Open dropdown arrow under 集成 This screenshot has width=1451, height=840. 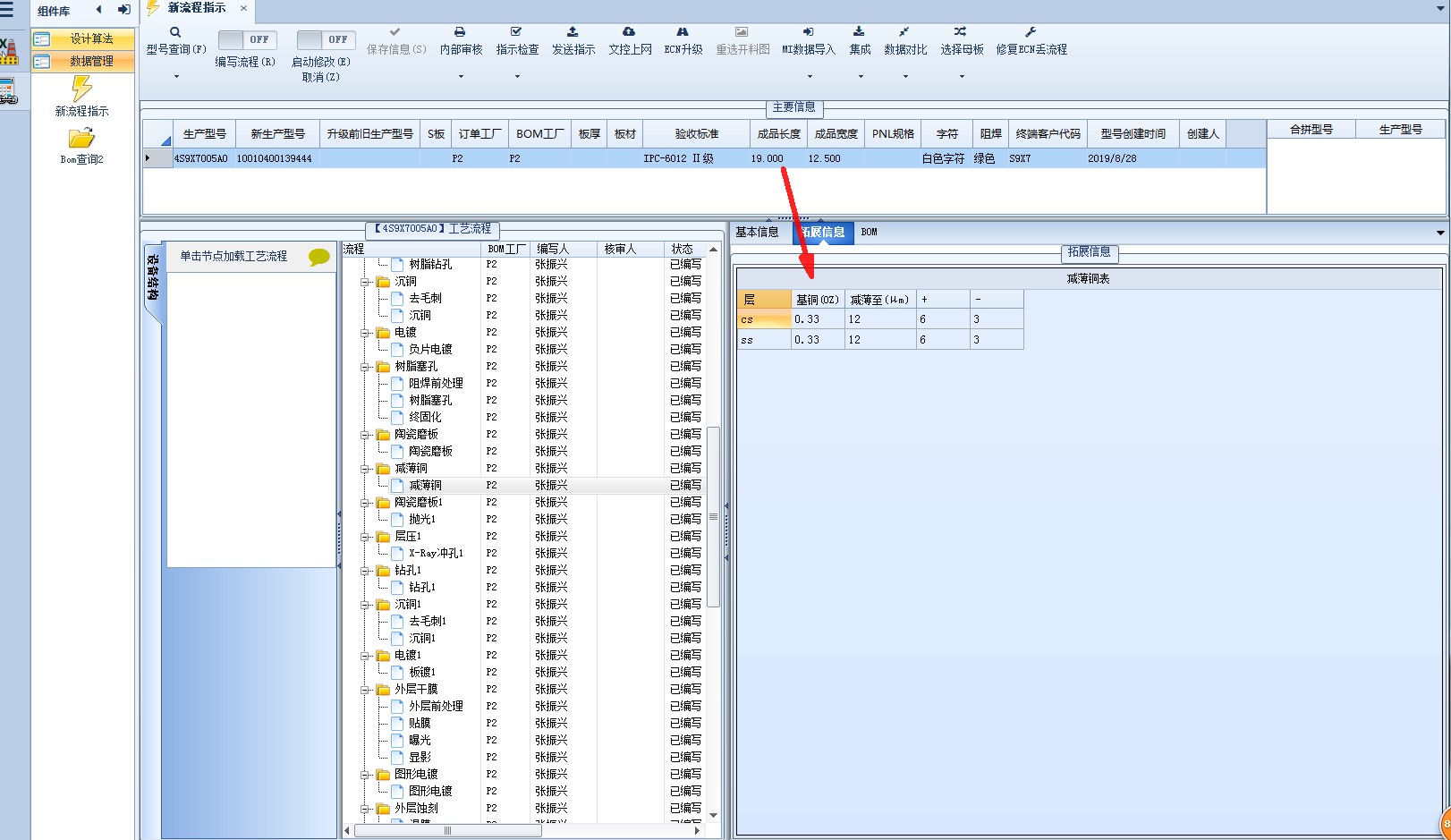point(860,77)
